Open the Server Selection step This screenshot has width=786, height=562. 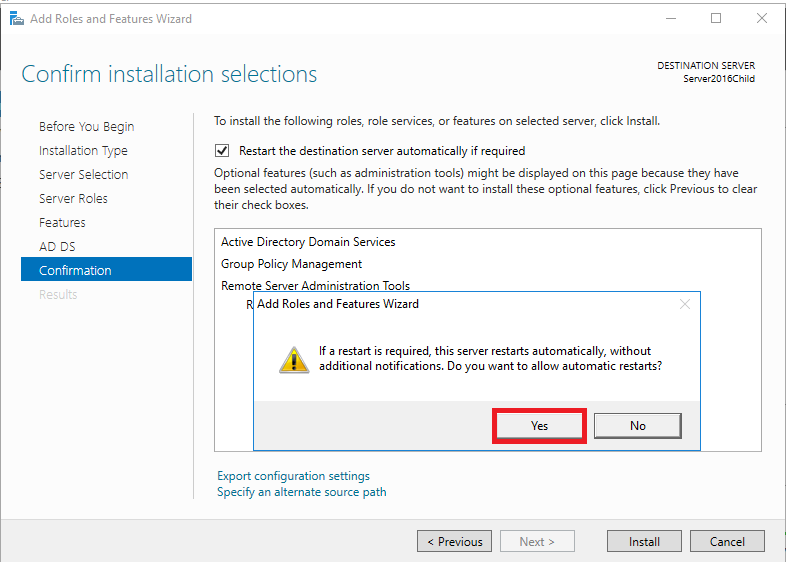point(84,174)
